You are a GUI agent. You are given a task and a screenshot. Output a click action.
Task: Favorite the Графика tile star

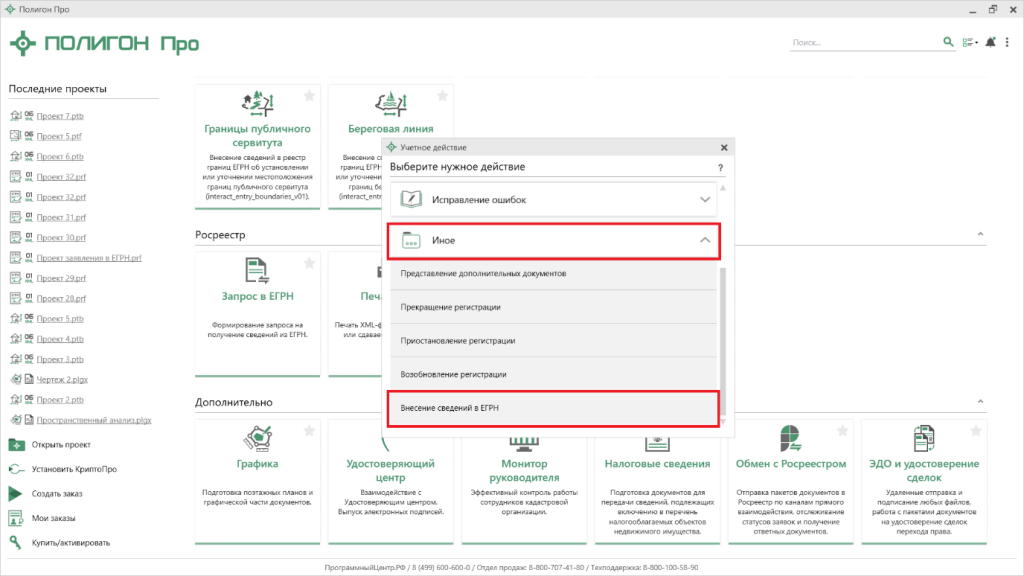coord(309,430)
